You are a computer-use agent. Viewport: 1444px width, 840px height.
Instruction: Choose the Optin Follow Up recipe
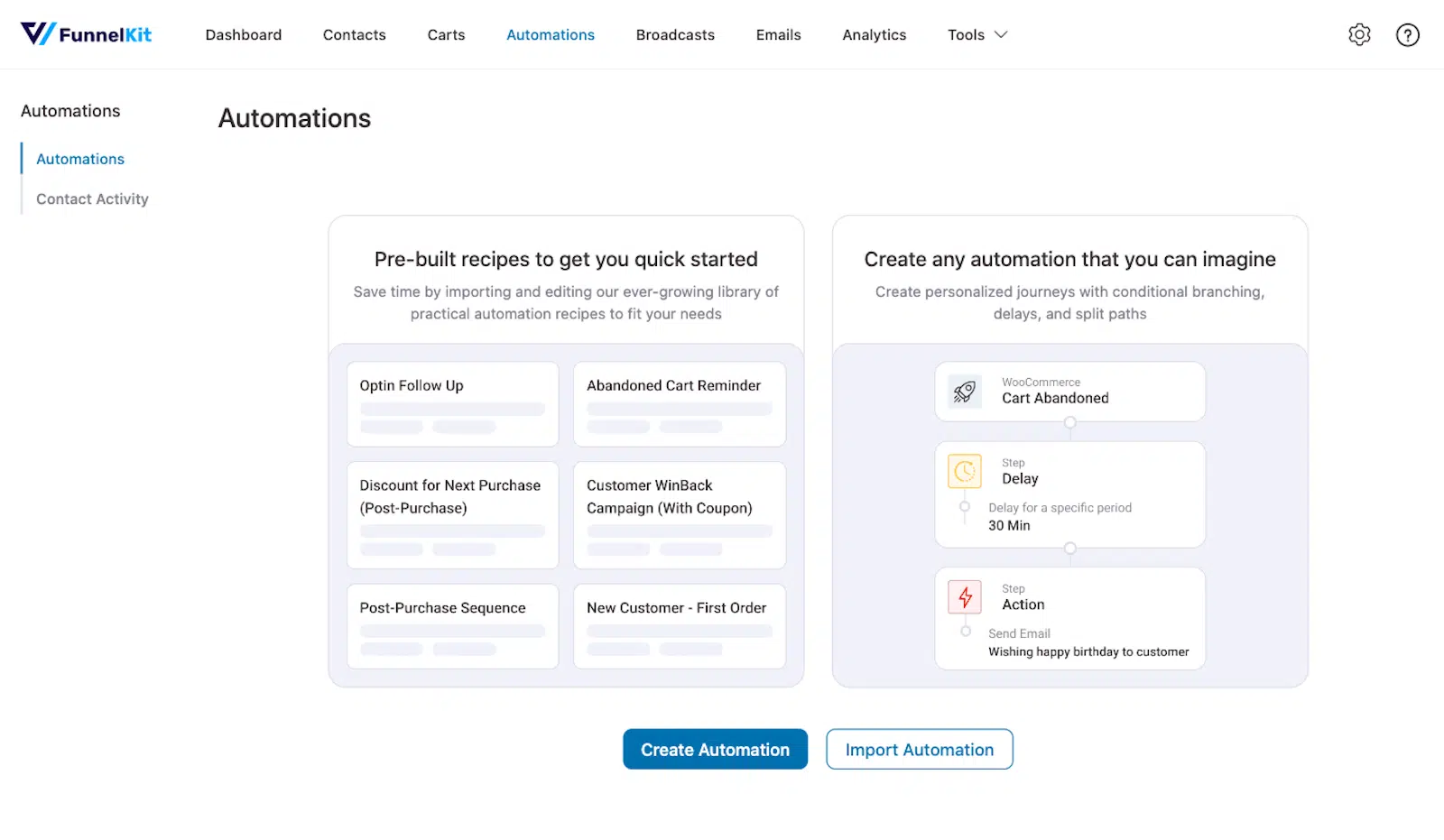[453, 404]
